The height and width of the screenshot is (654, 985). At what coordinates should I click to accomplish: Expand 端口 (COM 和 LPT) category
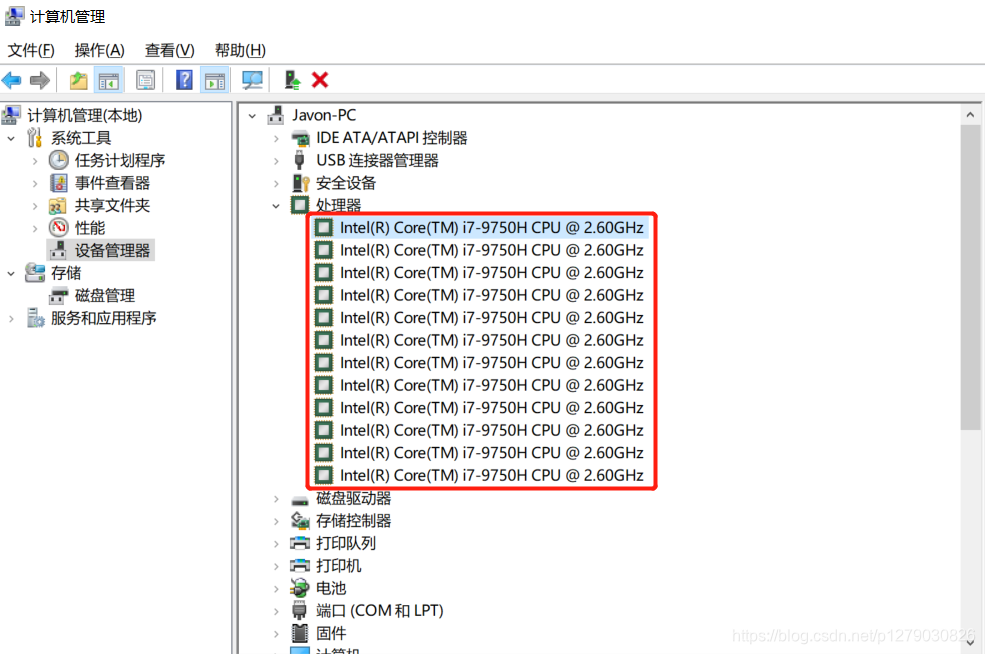coord(276,611)
